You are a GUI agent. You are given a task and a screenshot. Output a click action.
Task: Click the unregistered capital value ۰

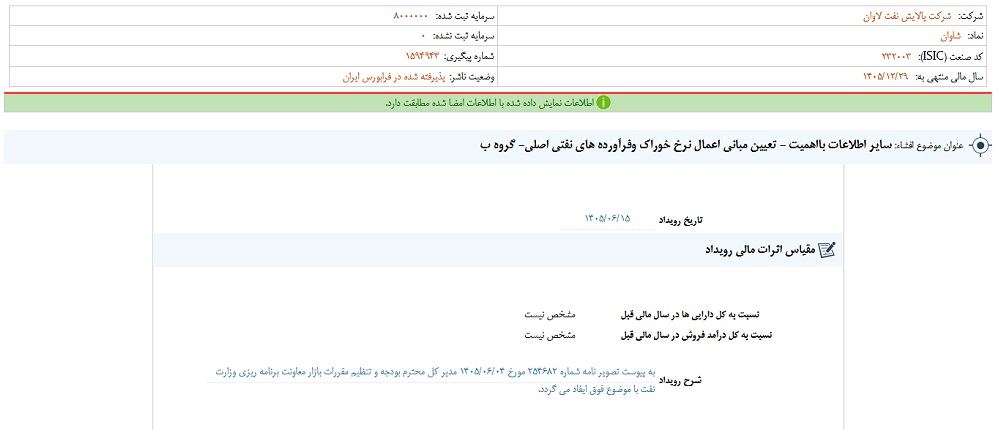pyautogui.click(x=422, y=36)
